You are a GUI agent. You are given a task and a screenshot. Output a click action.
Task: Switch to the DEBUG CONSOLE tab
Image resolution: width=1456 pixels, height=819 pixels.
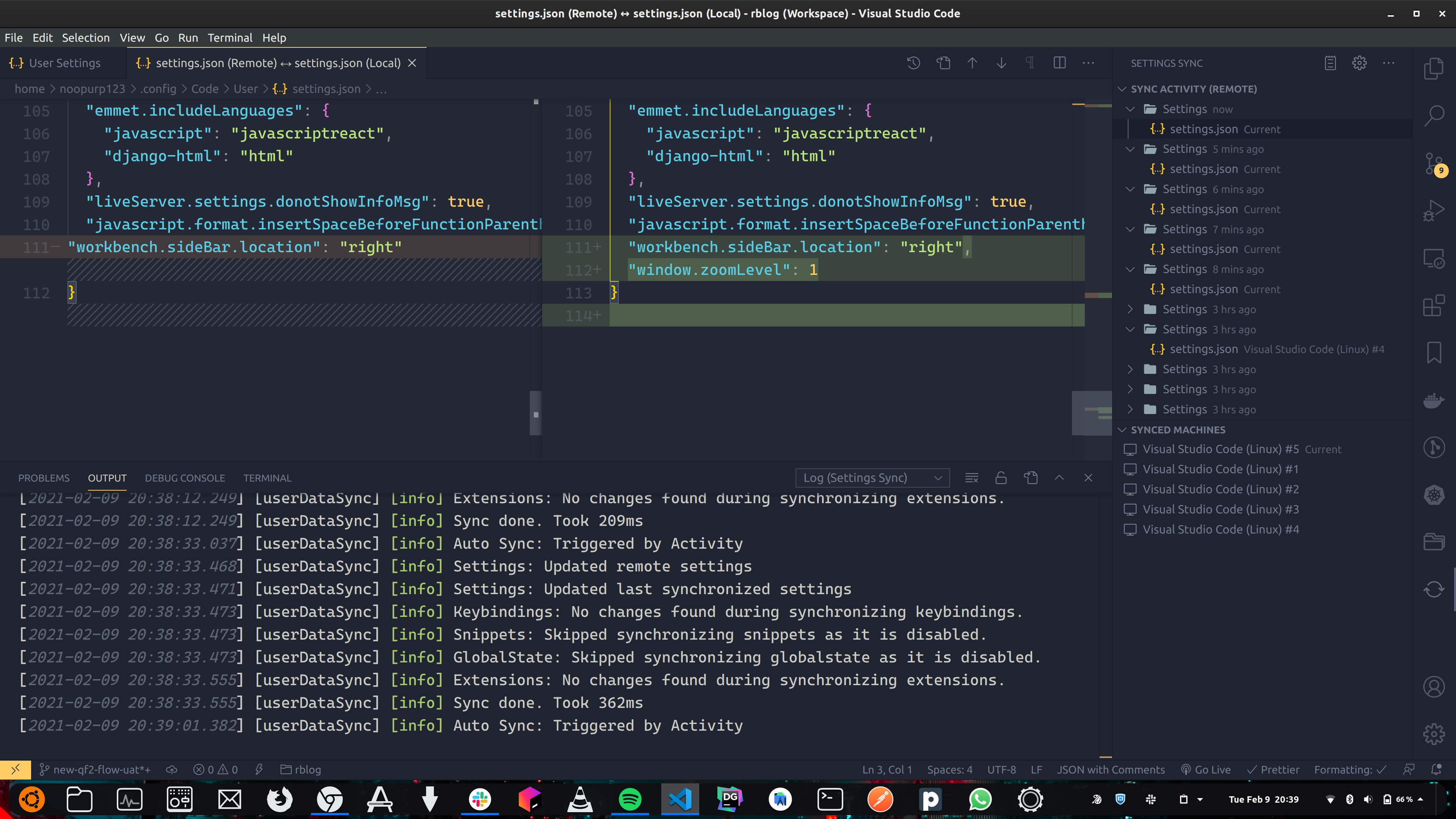tap(185, 478)
